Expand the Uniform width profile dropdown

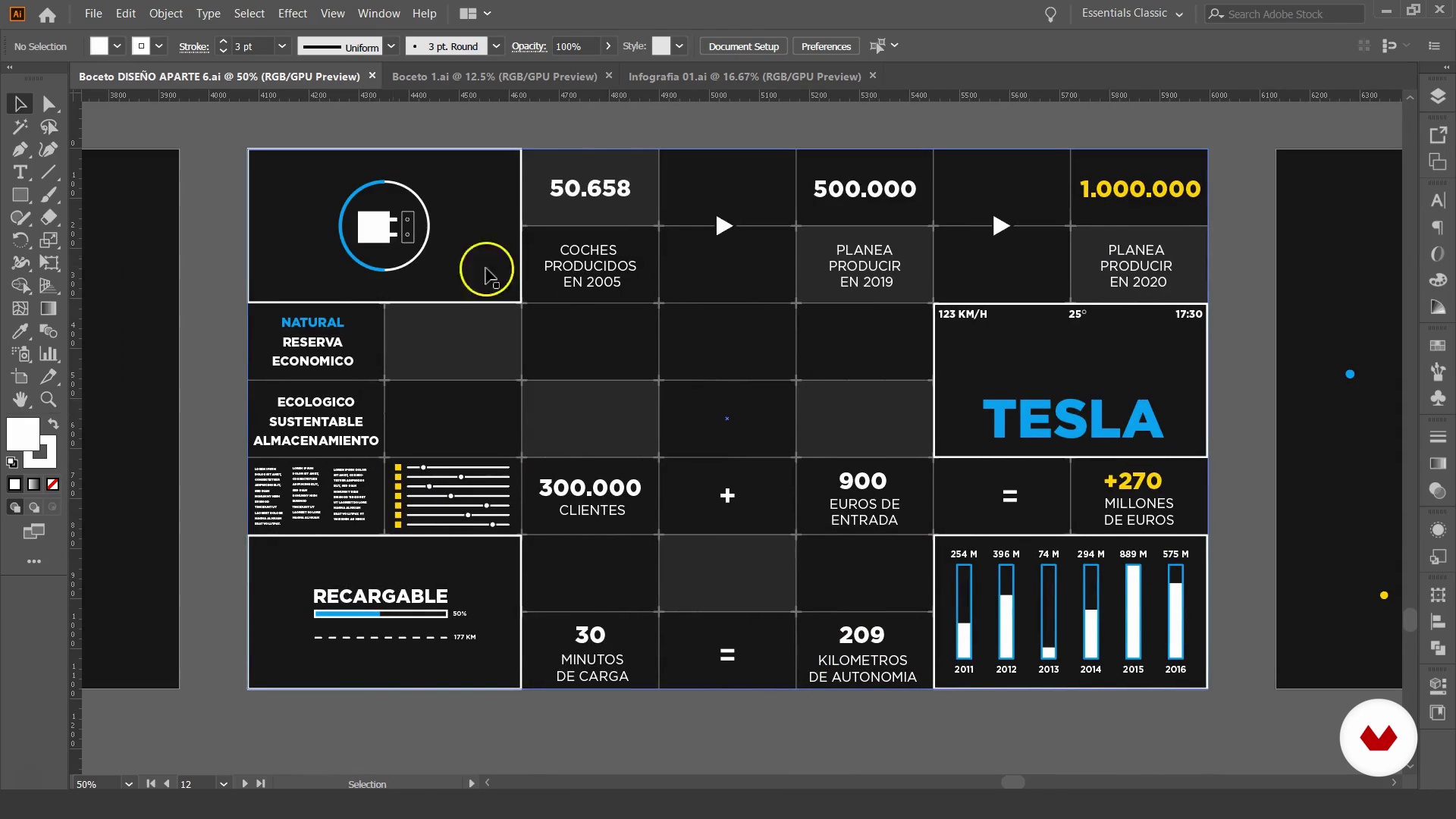click(x=391, y=46)
